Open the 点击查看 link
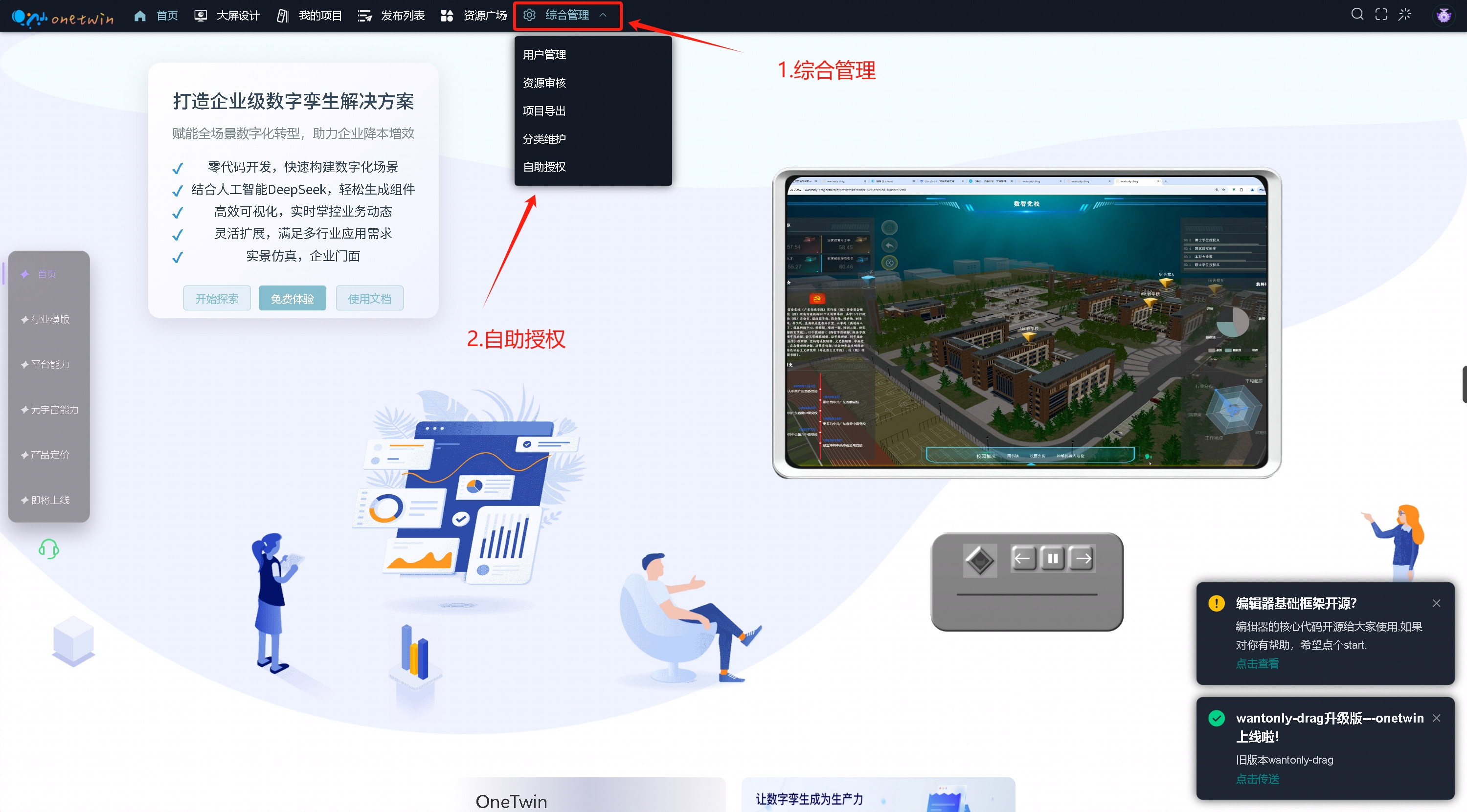 [x=1257, y=663]
